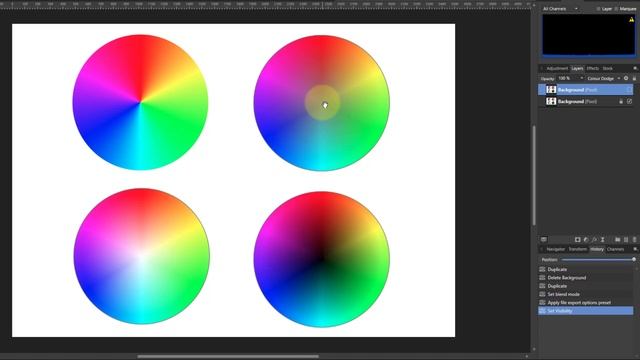The height and width of the screenshot is (360, 640).
Task: Open Live Filters hourglass icon
Action: [x=602, y=240]
